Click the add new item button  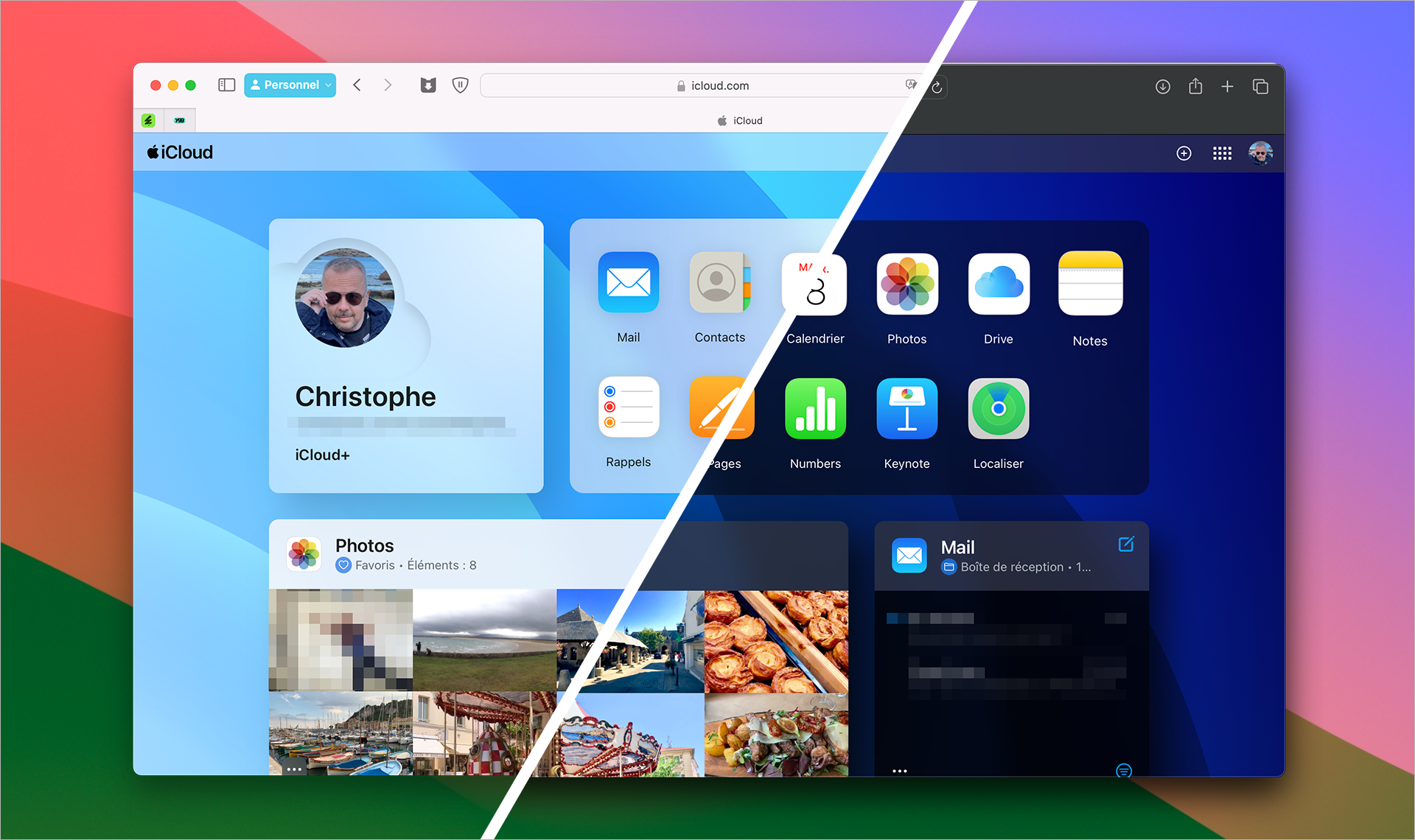[x=1183, y=153]
